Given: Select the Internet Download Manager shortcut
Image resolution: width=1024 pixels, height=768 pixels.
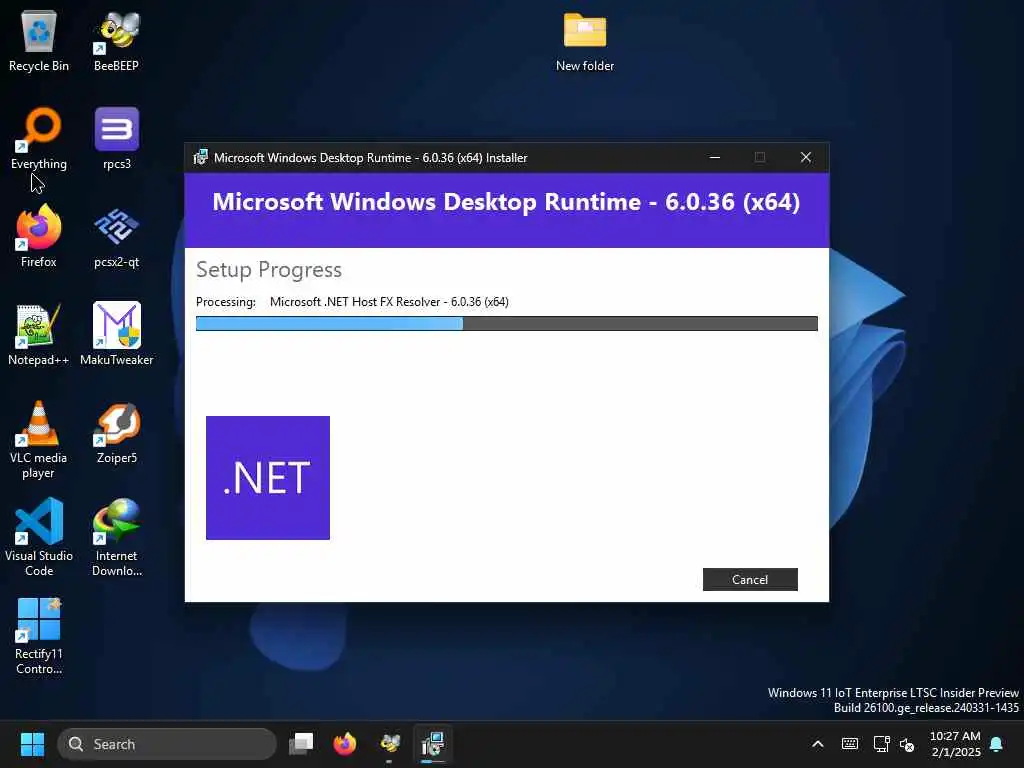Looking at the screenshot, I should tap(116, 538).
